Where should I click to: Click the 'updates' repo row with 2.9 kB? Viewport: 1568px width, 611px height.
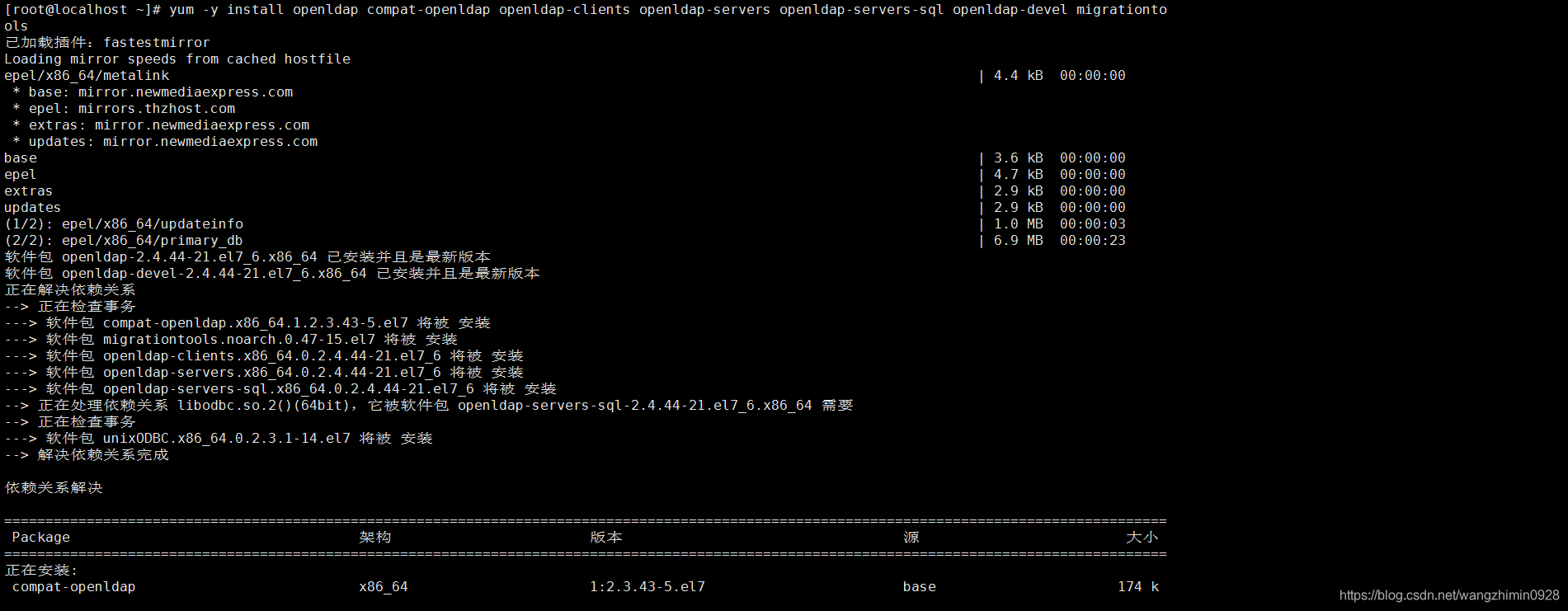coord(565,208)
